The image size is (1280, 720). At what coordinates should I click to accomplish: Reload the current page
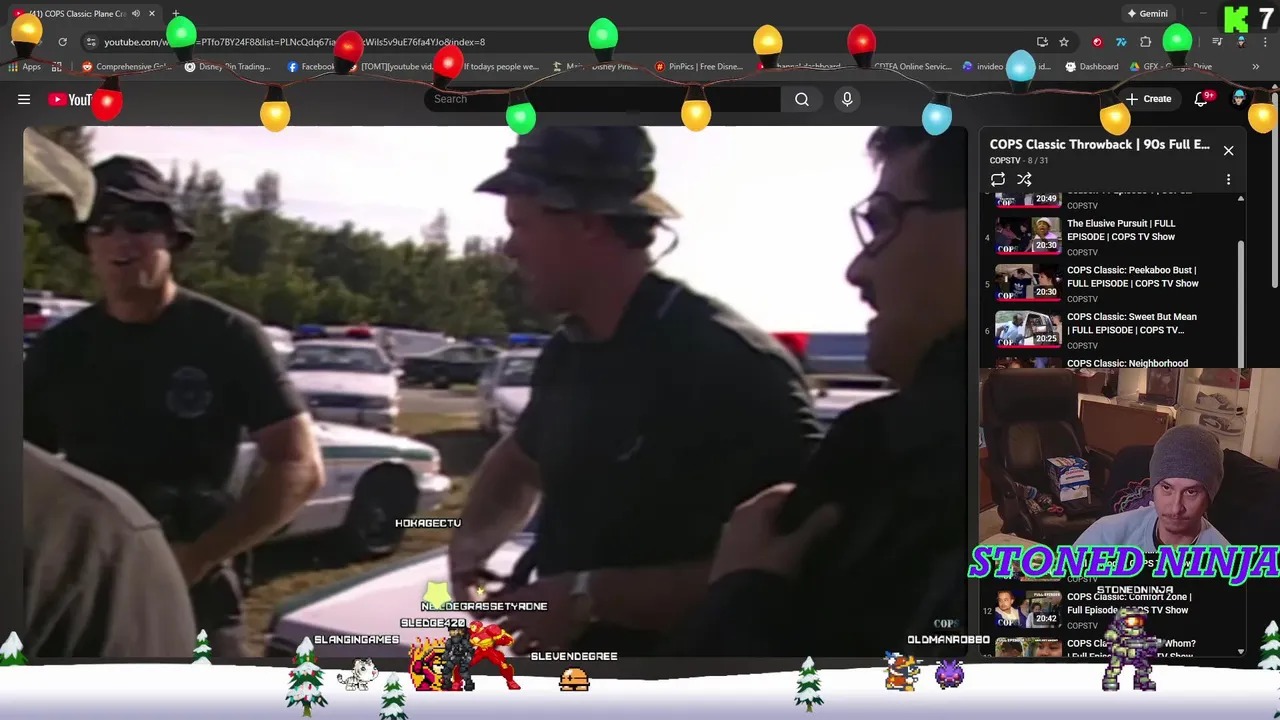click(x=62, y=42)
